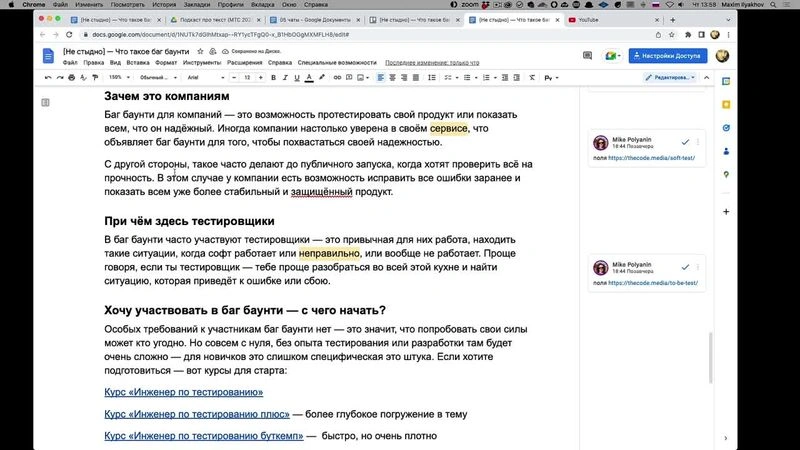Viewport: 800px width, 450px height.
Task: Increase the paragraph indent
Action: (x=516, y=78)
